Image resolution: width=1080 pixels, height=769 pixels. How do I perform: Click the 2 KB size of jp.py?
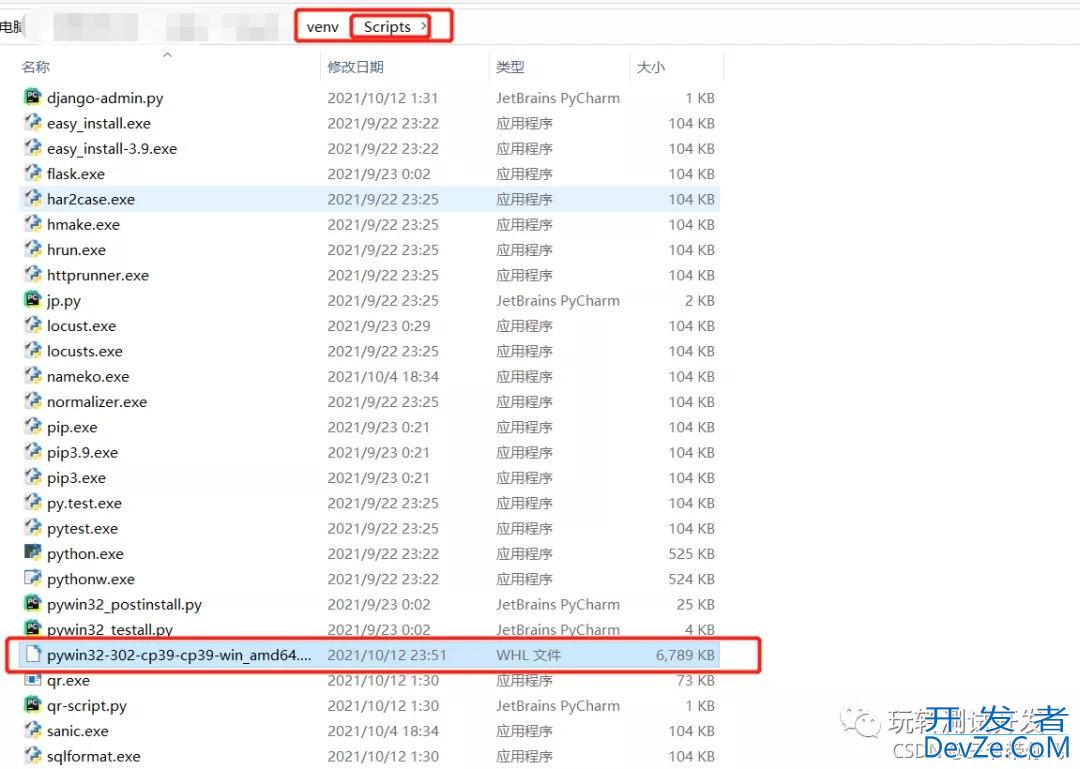coord(700,300)
